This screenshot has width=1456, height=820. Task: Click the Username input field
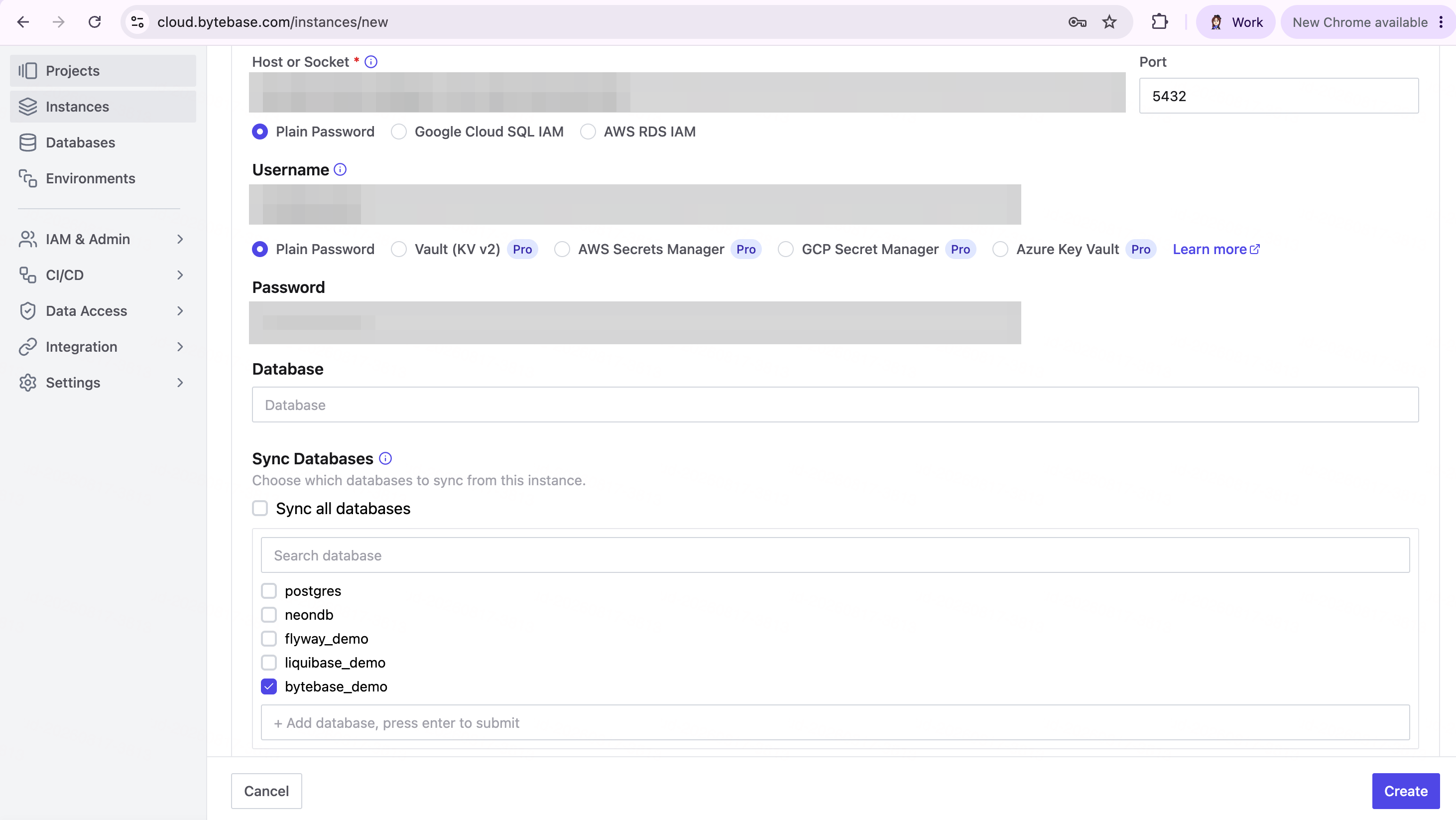point(635,204)
